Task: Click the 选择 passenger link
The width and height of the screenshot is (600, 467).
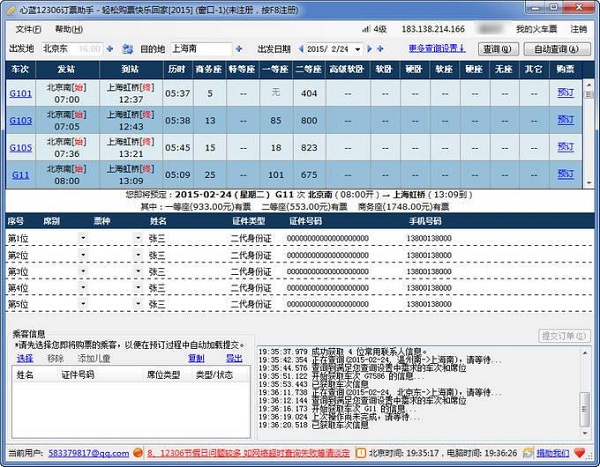Action: pyautogui.click(x=25, y=357)
